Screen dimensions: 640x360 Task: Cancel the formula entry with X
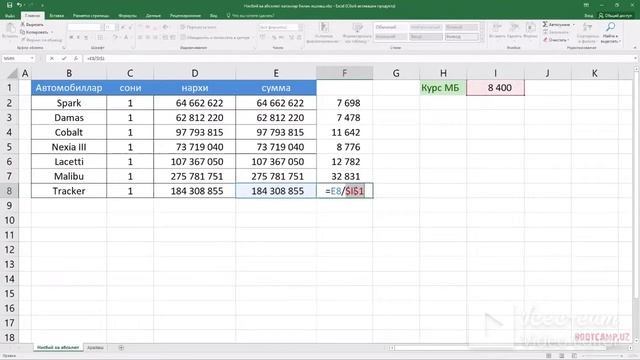point(52,58)
